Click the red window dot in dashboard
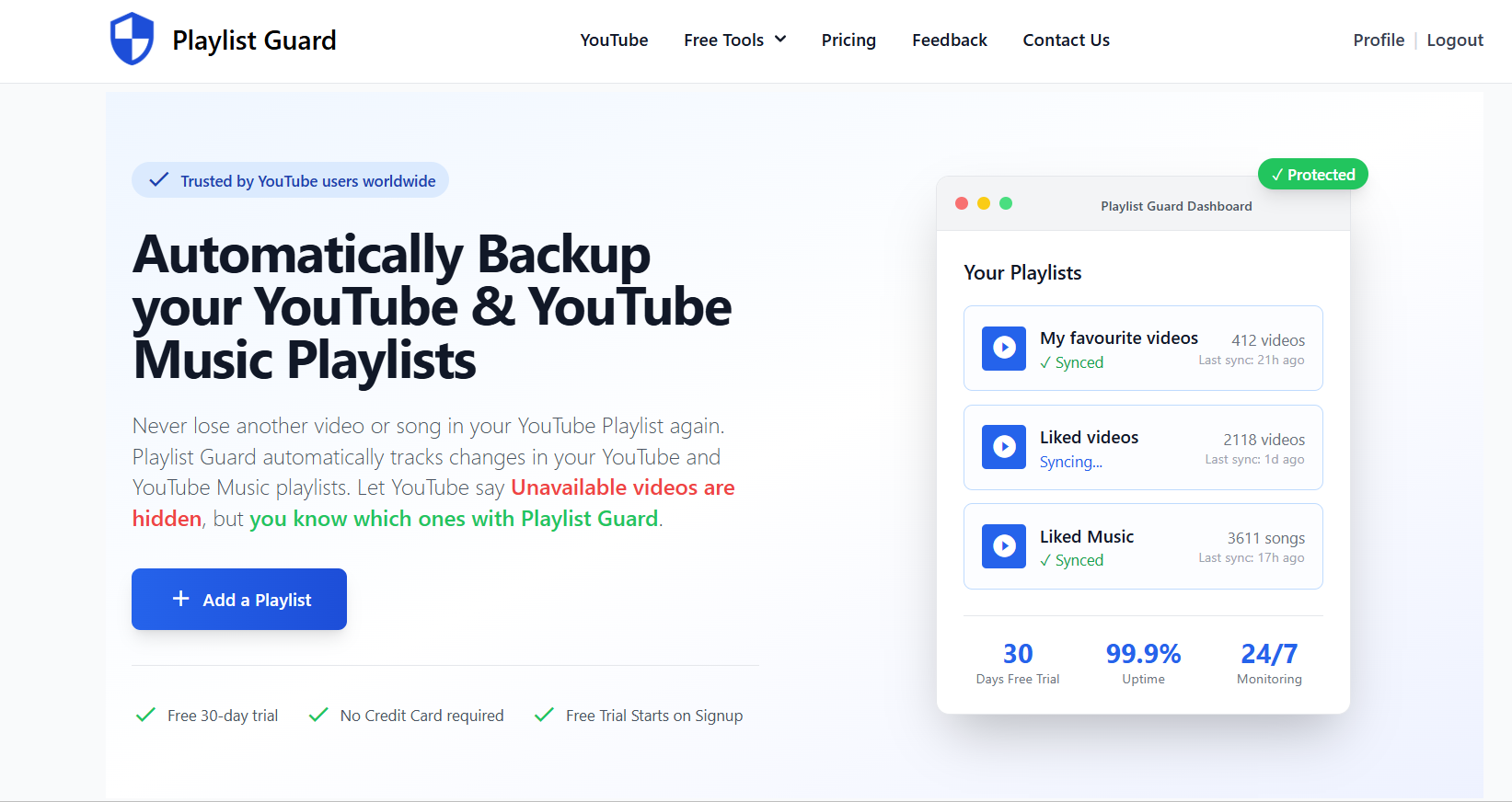 point(962,203)
